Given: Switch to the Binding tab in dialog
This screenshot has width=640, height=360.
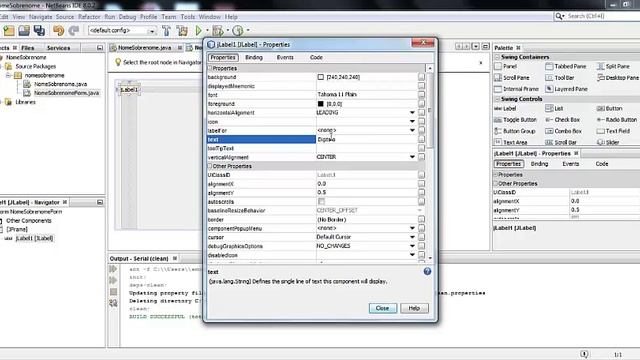Looking at the screenshot, I should pos(254,58).
